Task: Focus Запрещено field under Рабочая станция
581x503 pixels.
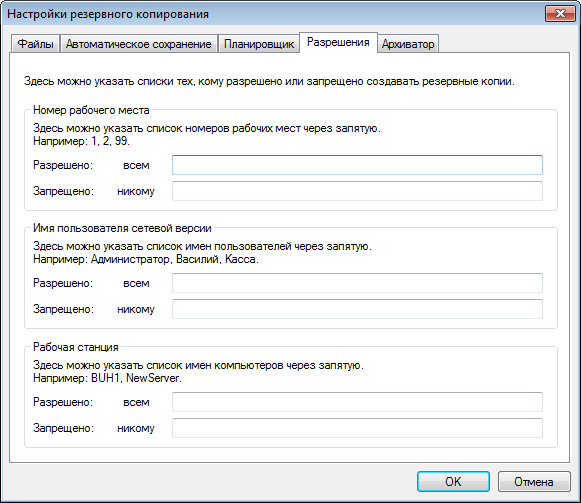Action: coord(357,428)
